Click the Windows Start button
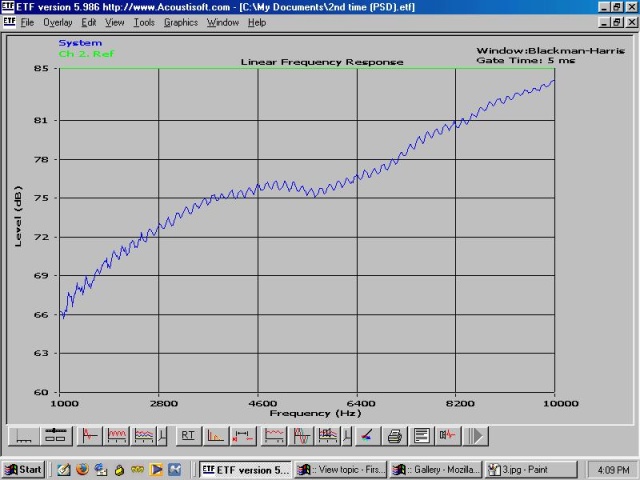This screenshot has width=640, height=480. coord(23,469)
